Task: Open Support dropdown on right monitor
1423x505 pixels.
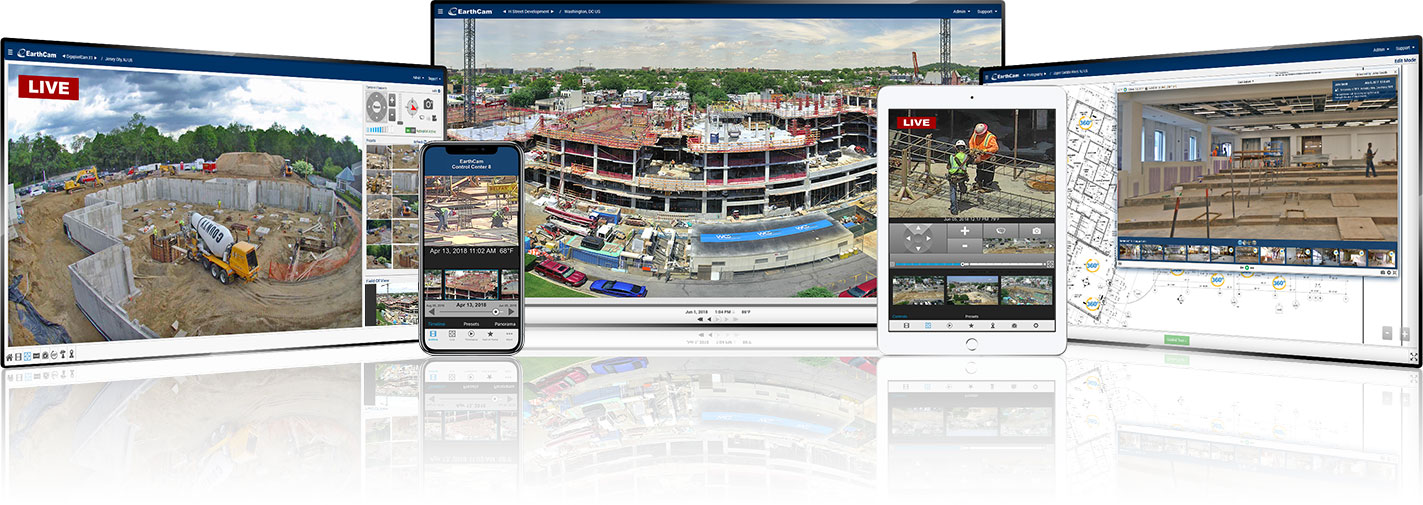Action: pos(1405,48)
